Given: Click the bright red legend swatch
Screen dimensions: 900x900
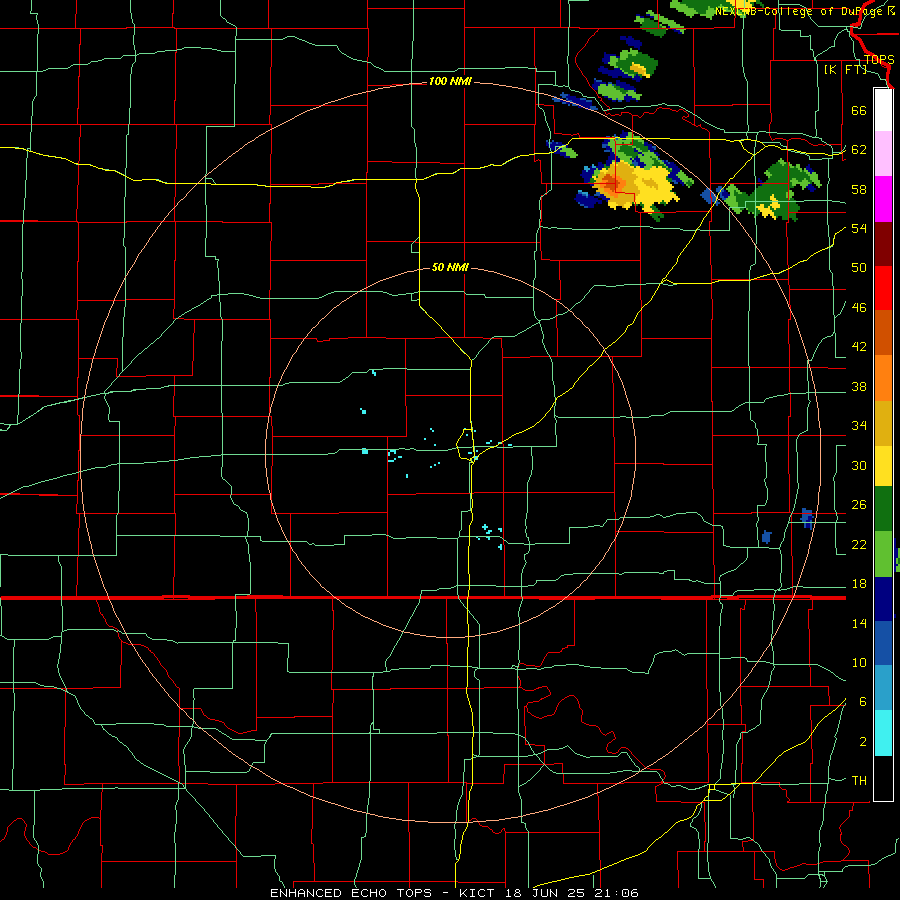Looking at the screenshot, I should [x=883, y=288].
